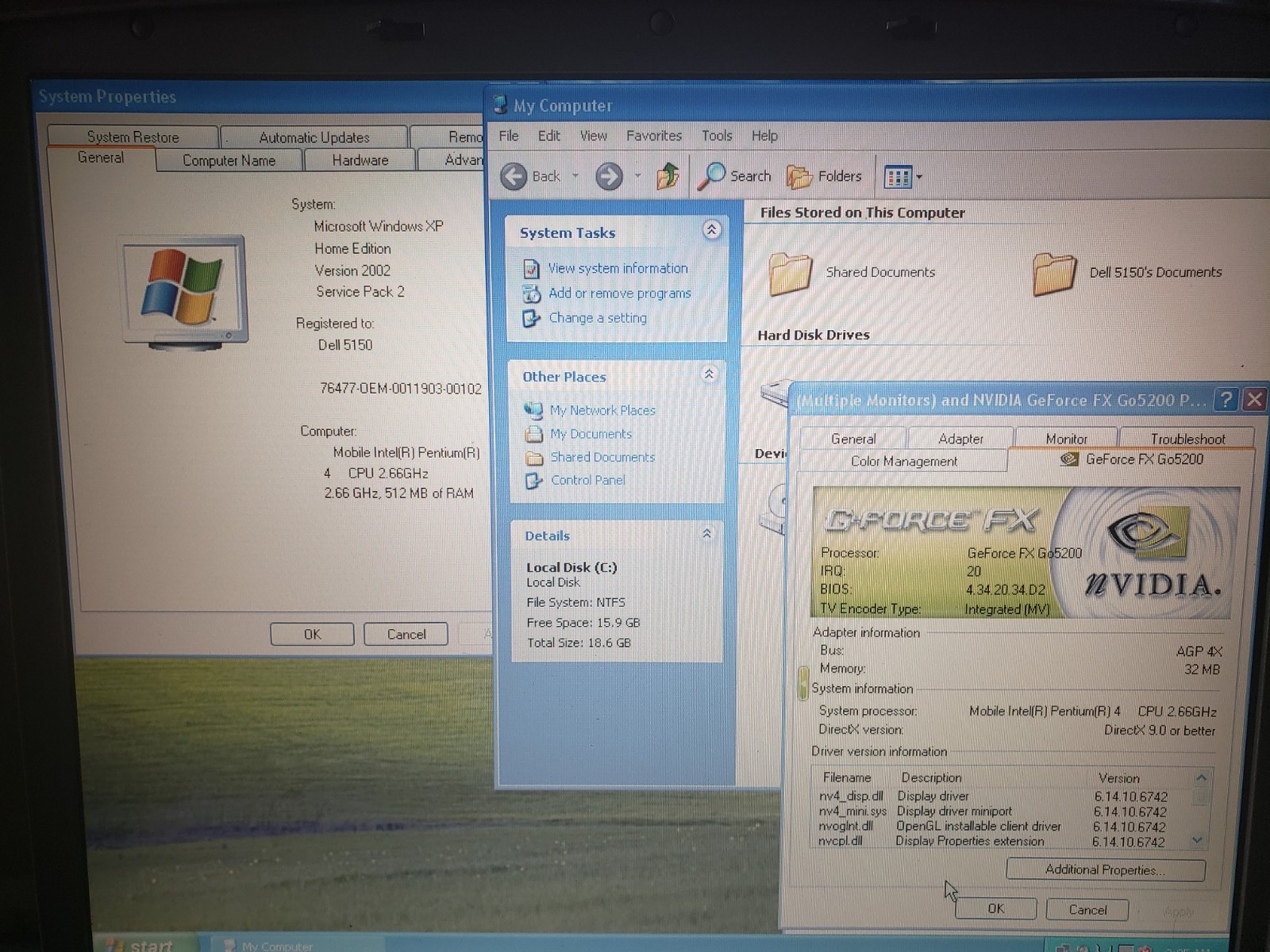Select the GeForce FX Go5200 tab
This screenshot has width=1270, height=952.
click(x=1132, y=459)
